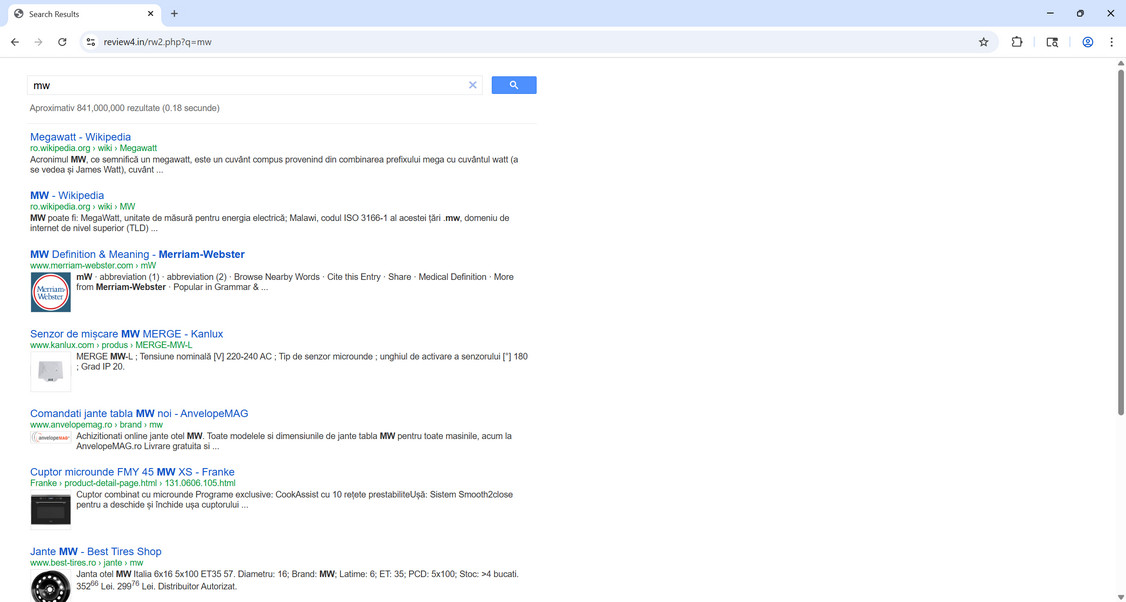
Task: Click the blue magnifying glass search button
Action: click(x=513, y=85)
